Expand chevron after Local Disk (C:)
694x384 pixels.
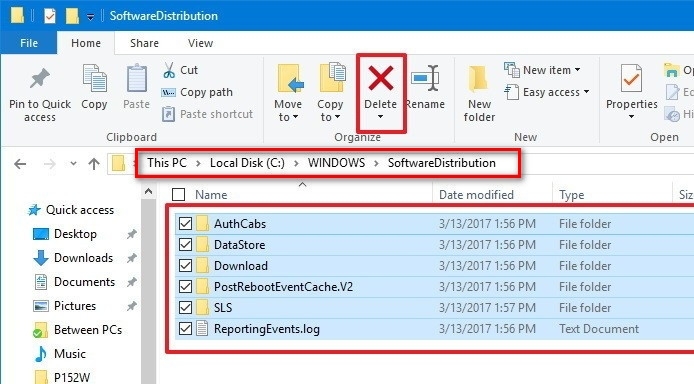296,163
